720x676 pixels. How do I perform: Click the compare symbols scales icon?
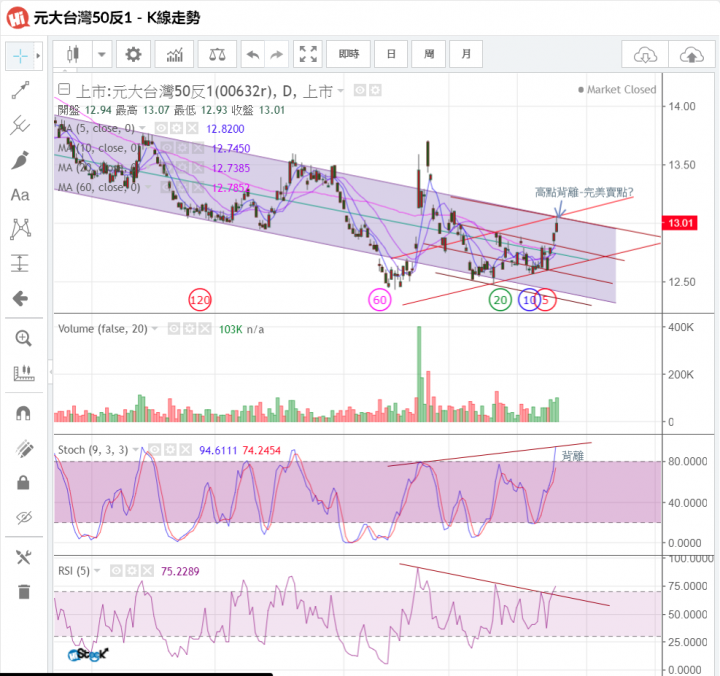[x=217, y=54]
